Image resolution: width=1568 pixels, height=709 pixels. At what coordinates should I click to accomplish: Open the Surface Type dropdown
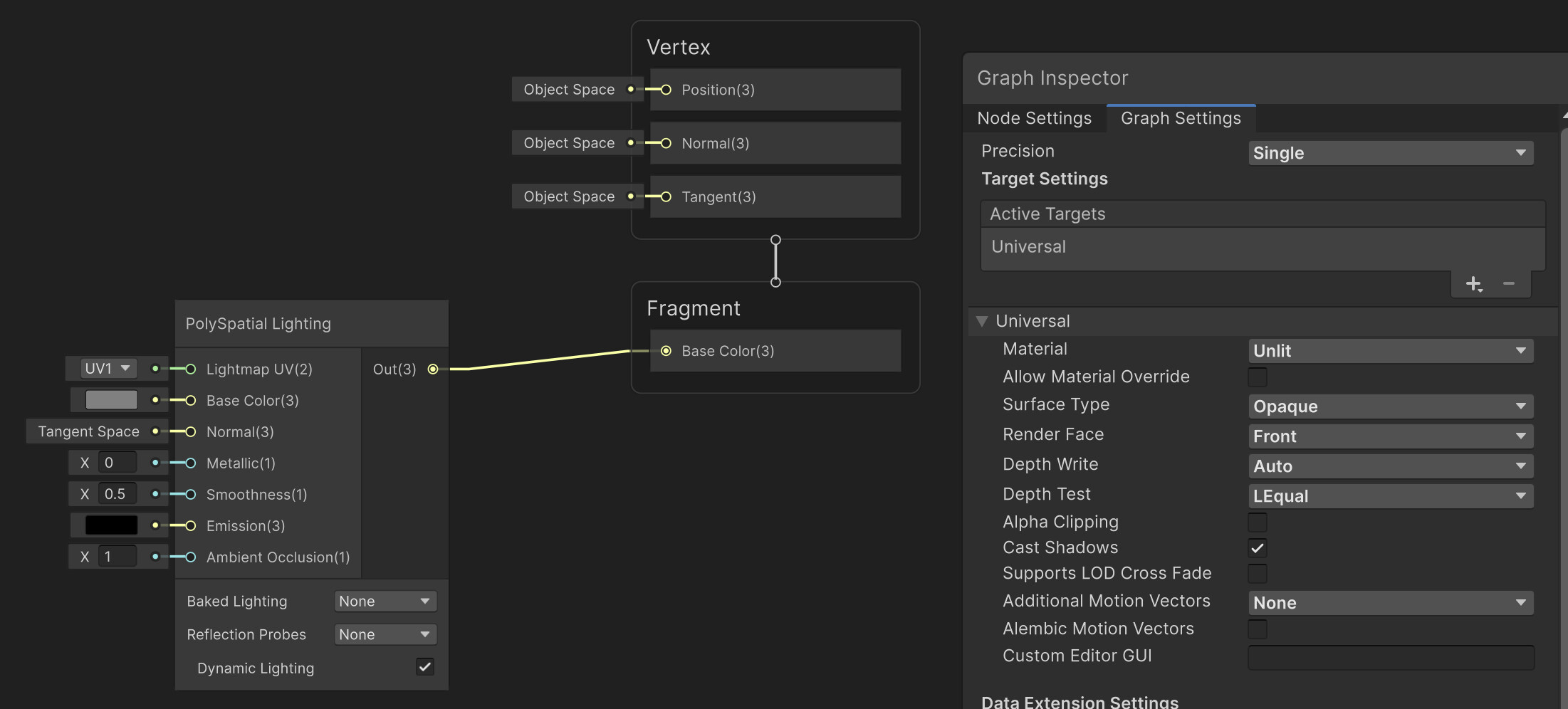(1389, 406)
